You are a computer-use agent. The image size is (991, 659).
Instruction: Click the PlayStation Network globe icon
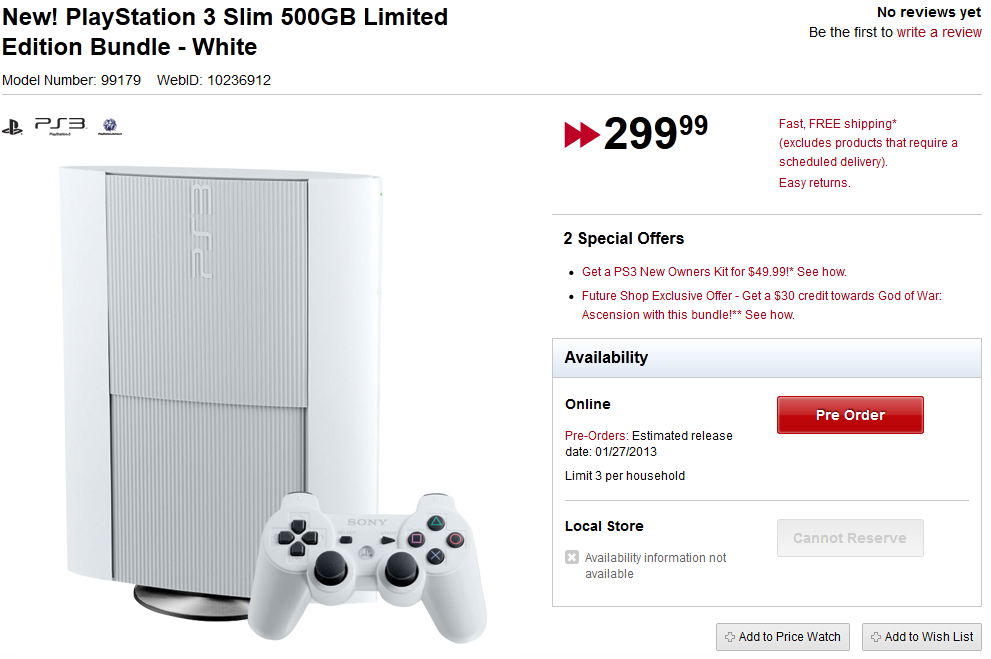click(110, 126)
